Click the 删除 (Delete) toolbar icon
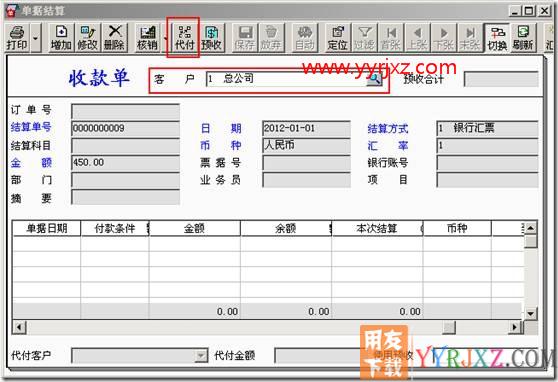This screenshot has width=558, height=382. [115, 38]
